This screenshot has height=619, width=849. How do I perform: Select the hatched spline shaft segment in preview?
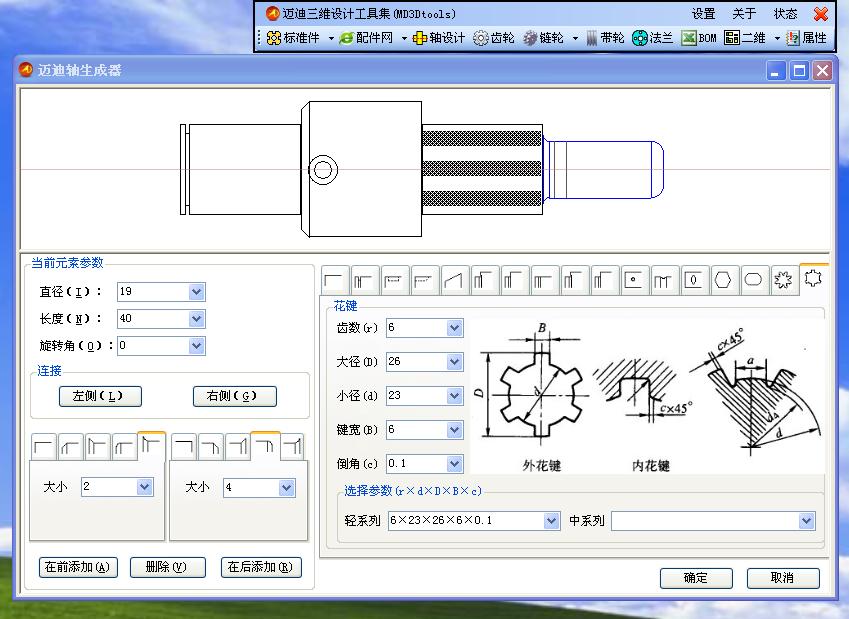482,169
